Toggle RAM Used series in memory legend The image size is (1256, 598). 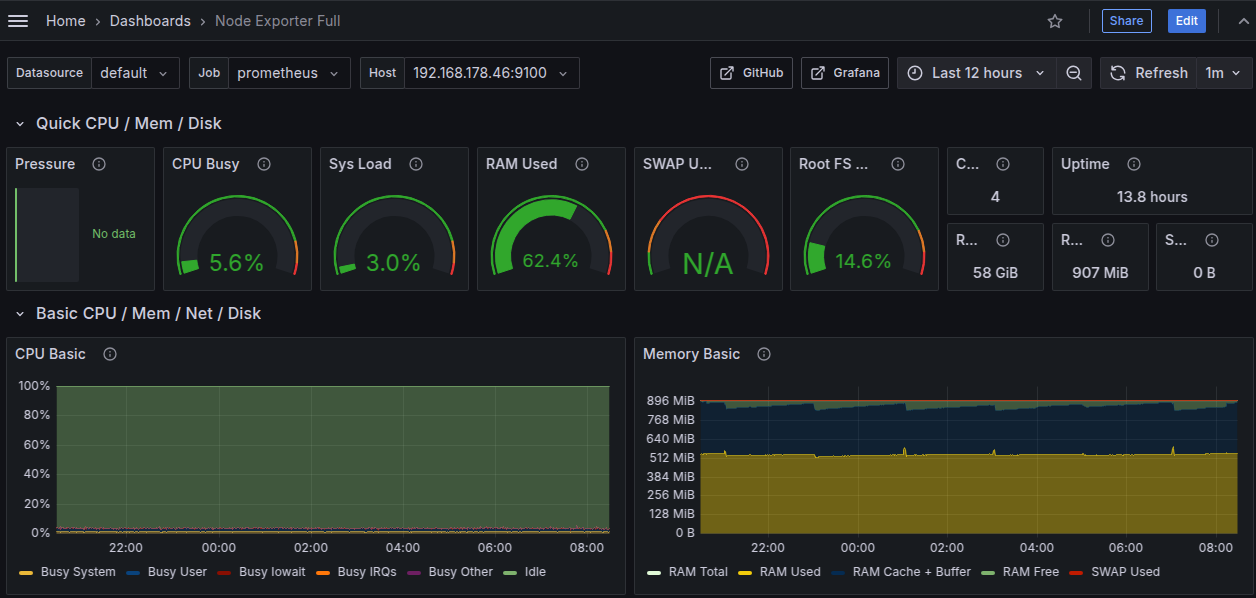pyautogui.click(x=789, y=572)
